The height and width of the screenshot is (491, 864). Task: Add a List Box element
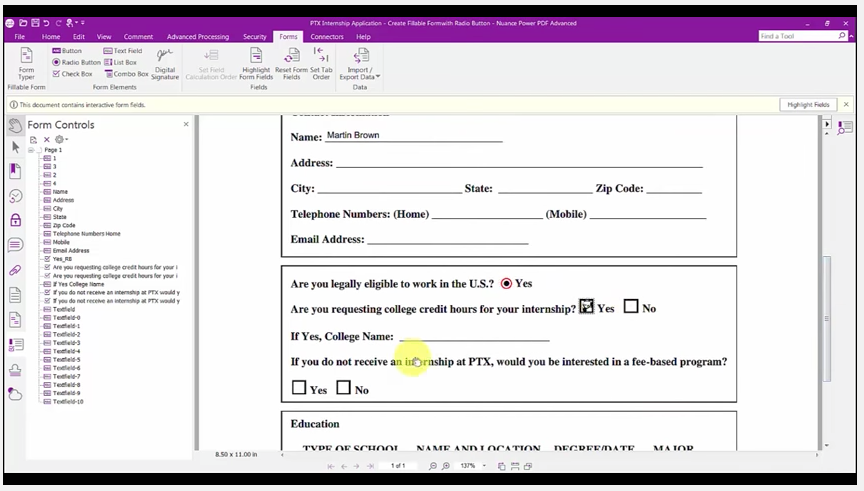click(x=120, y=62)
